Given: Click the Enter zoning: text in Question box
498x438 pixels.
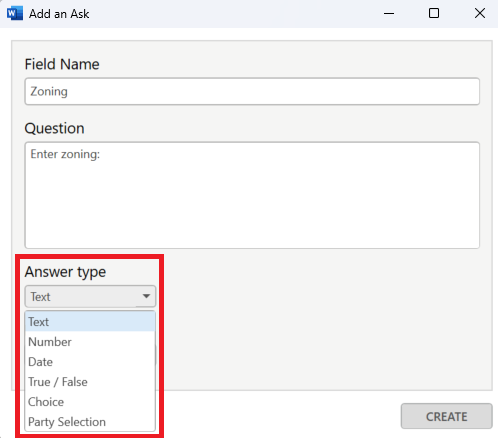Looking at the screenshot, I should 65,154.
